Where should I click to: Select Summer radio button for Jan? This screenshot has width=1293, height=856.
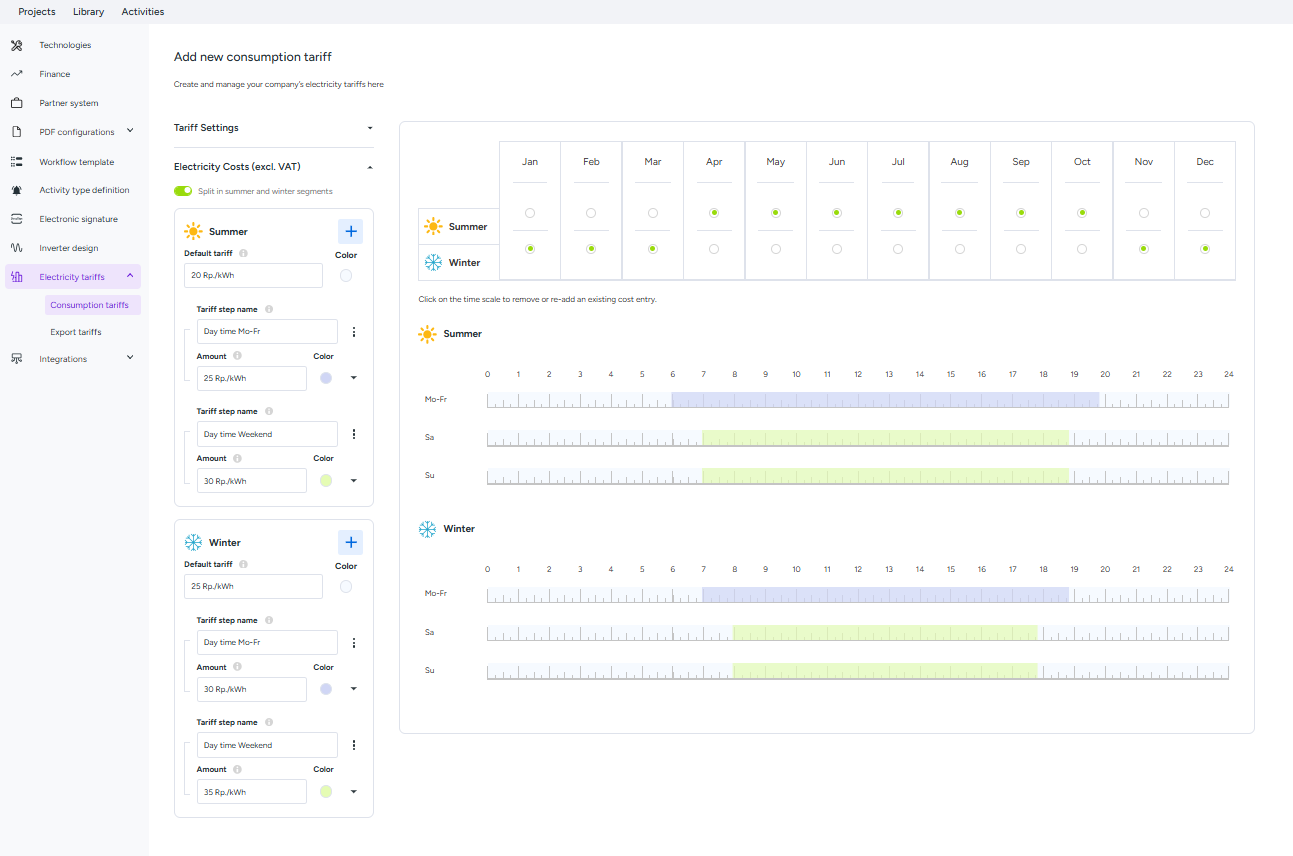530,213
